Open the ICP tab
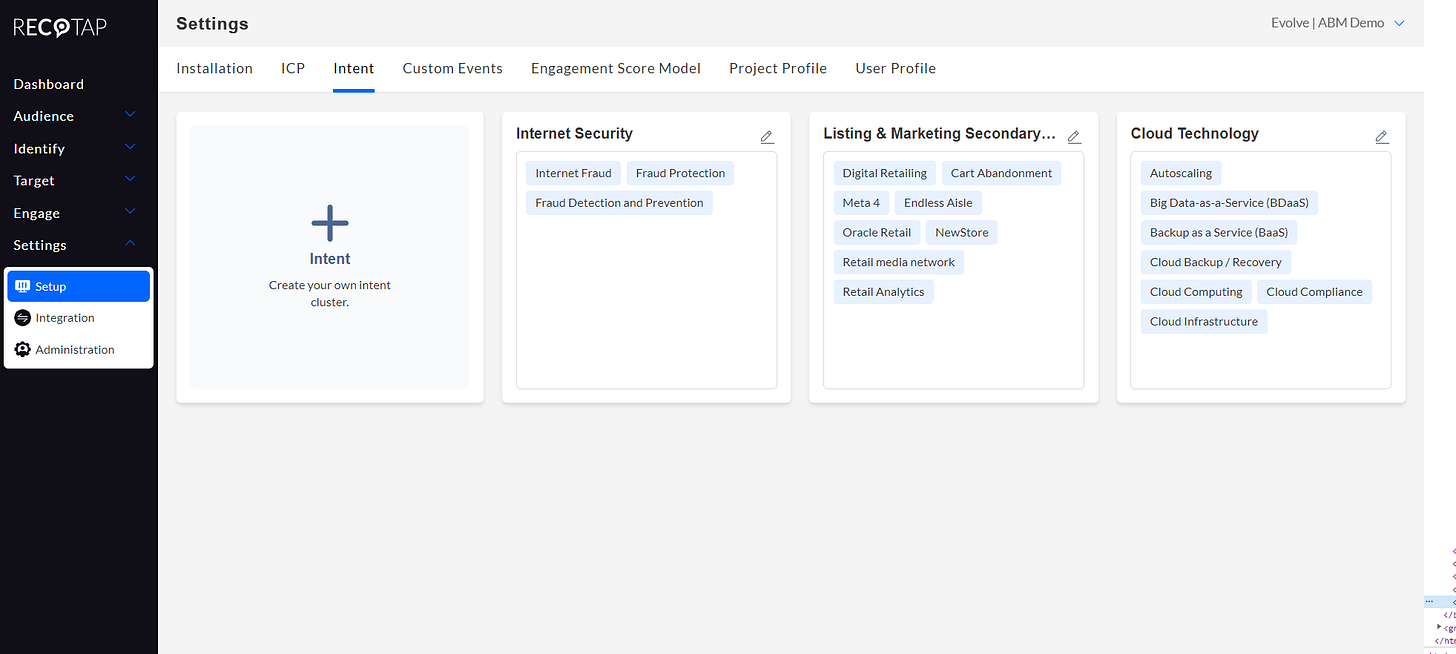The image size is (1456, 654). [x=292, y=68]
